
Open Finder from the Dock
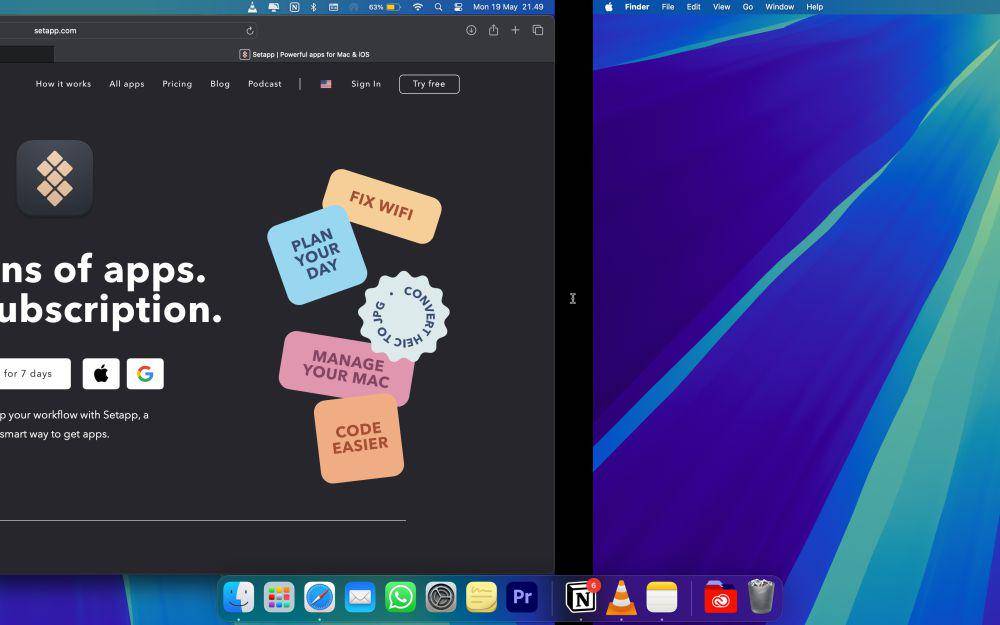pyautogui.click(x=239, y=597)
